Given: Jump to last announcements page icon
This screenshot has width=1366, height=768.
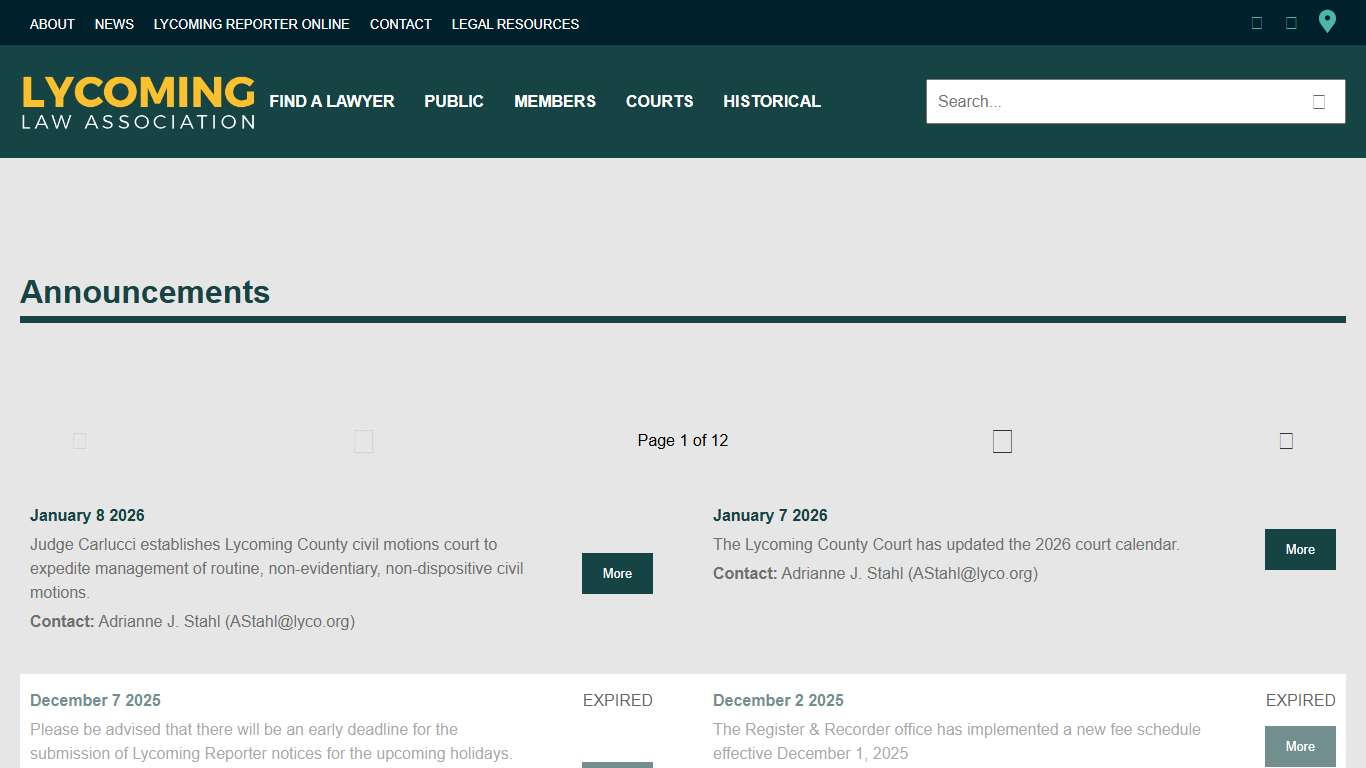Looking at the screenshot, I should coord(1286,441).
